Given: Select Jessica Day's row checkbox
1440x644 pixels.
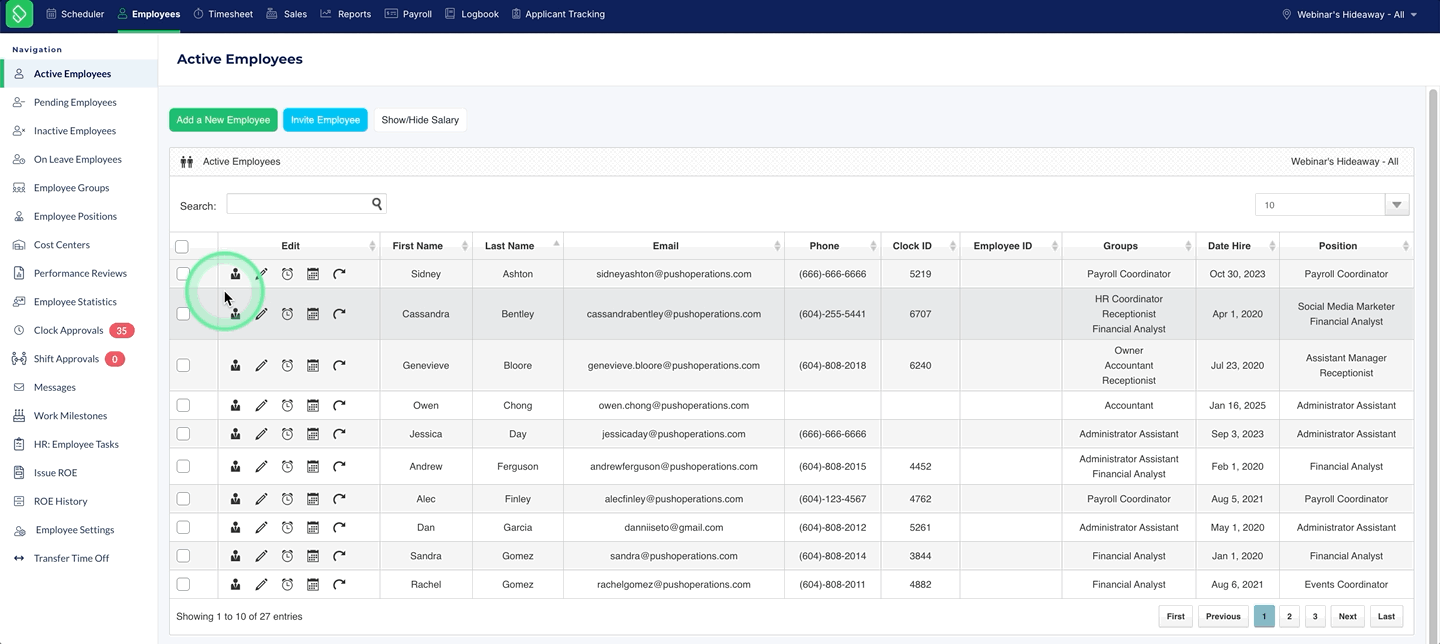Looking at the screenshot, I should coord(183,434).
